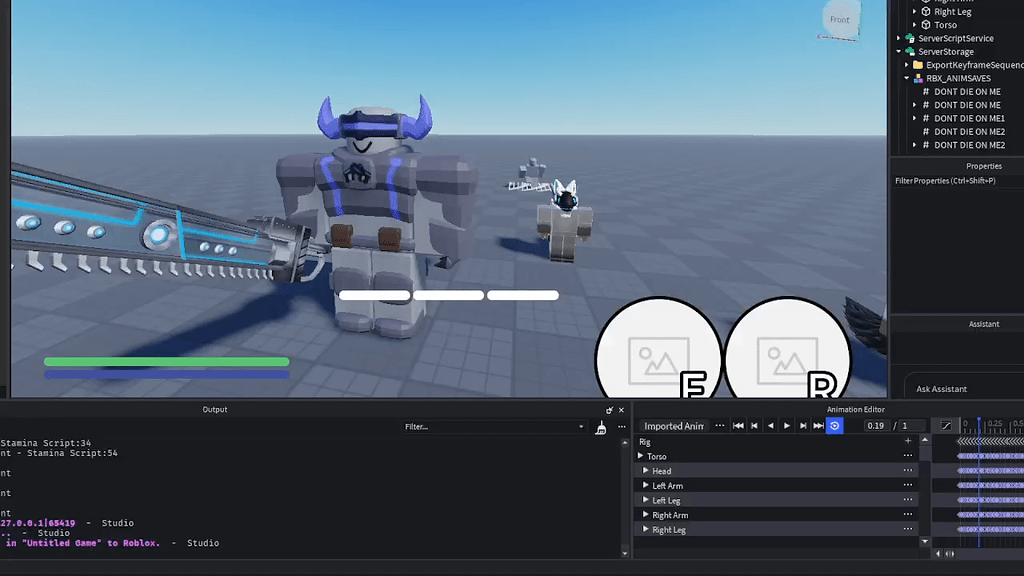Expand the Left Leg track

[x=645, y=500]
